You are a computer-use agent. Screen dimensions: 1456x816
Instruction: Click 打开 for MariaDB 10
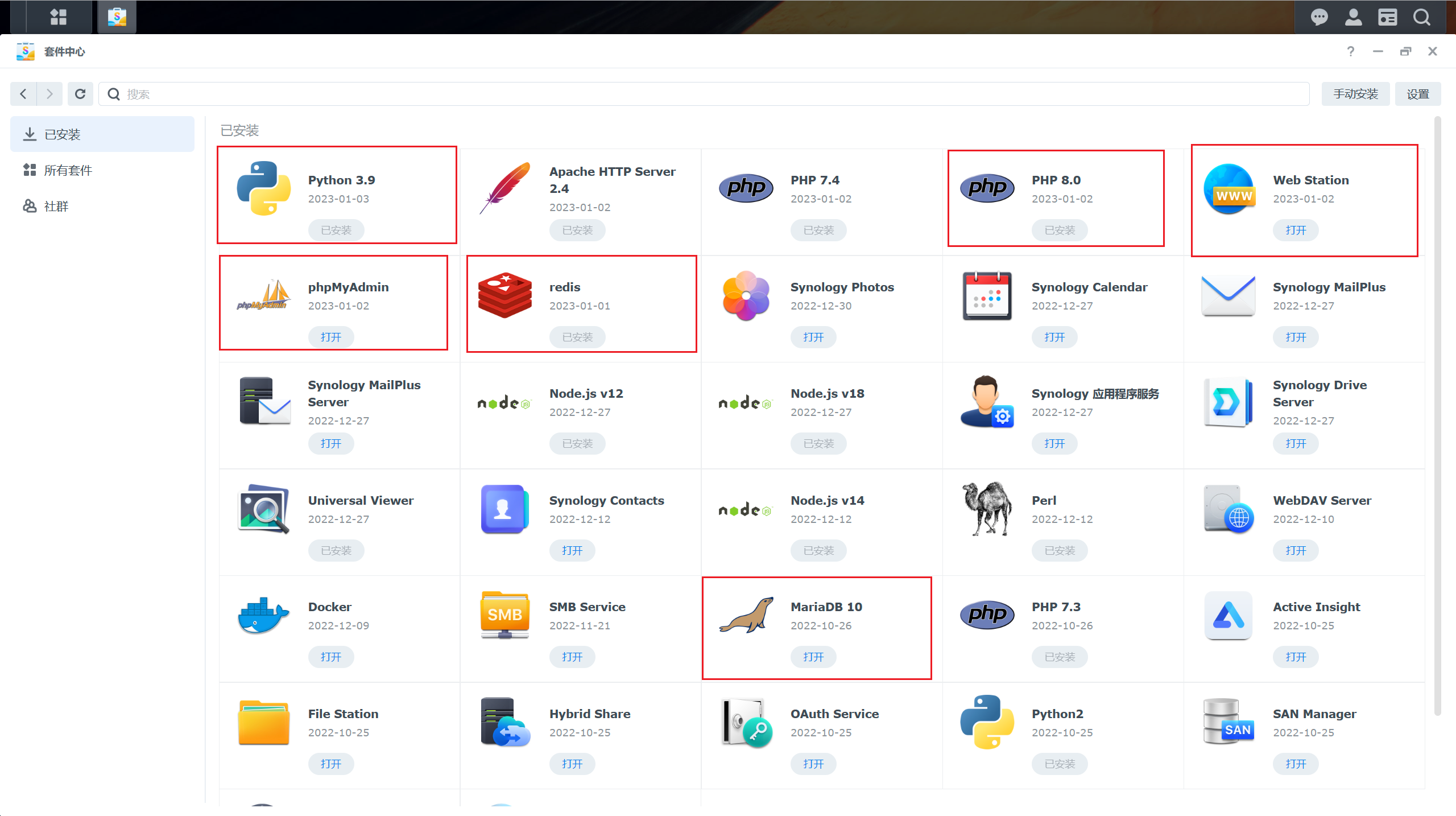click(813, 657)
